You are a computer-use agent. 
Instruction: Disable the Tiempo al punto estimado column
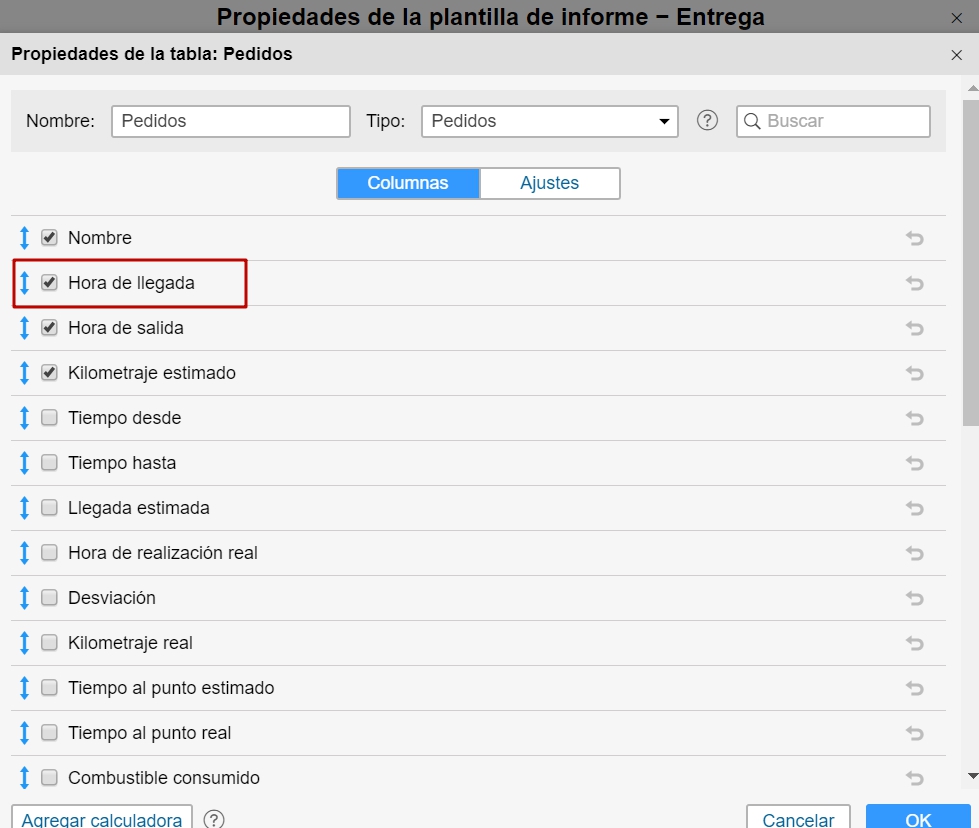coord(48,688)
